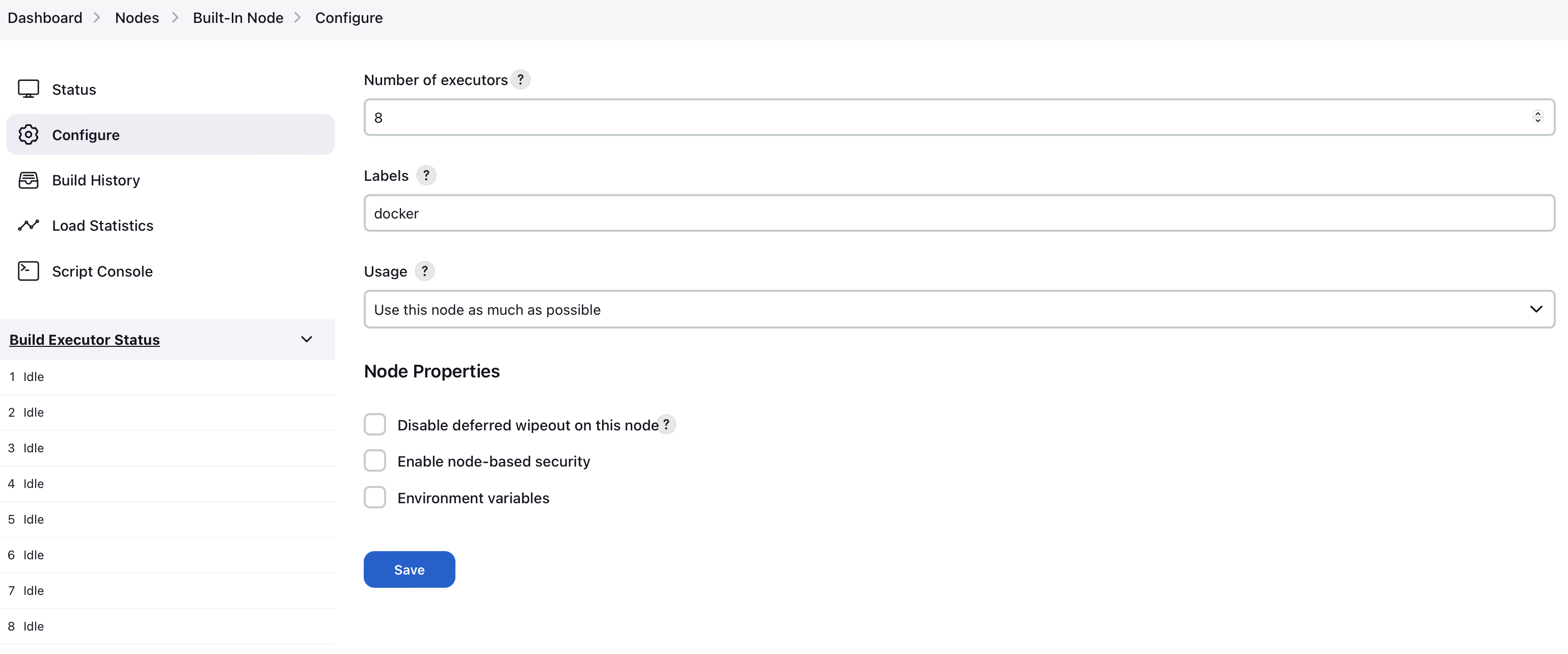The width and height of the screenshot is (1568, 654).
Task: Open the Usage dropdown
Action: [x=959, y=310]
